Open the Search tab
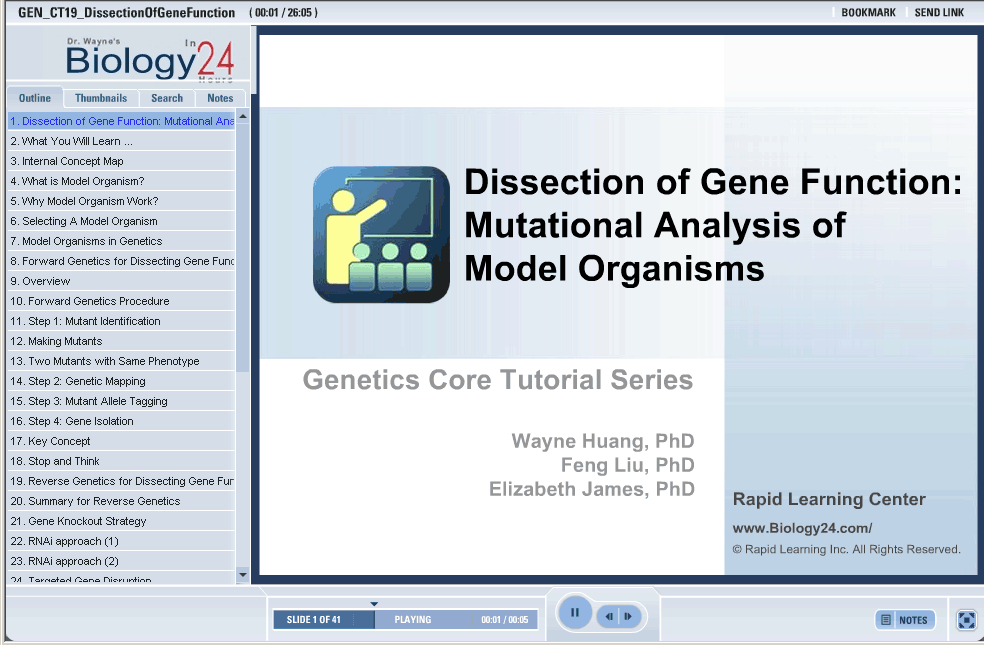984x645 pixels. 167,98
